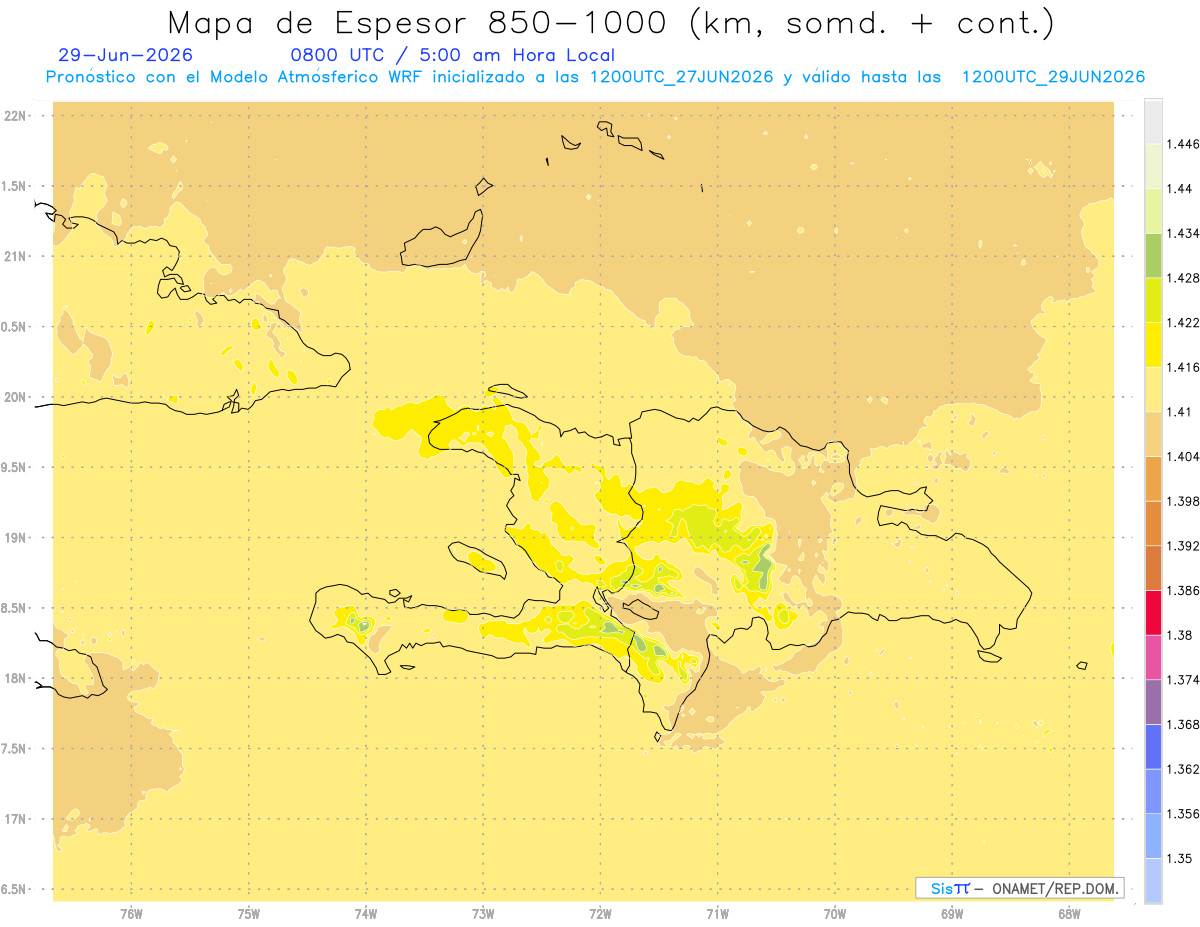Click the legend value '1.404'

click(x=1183, y=456)
